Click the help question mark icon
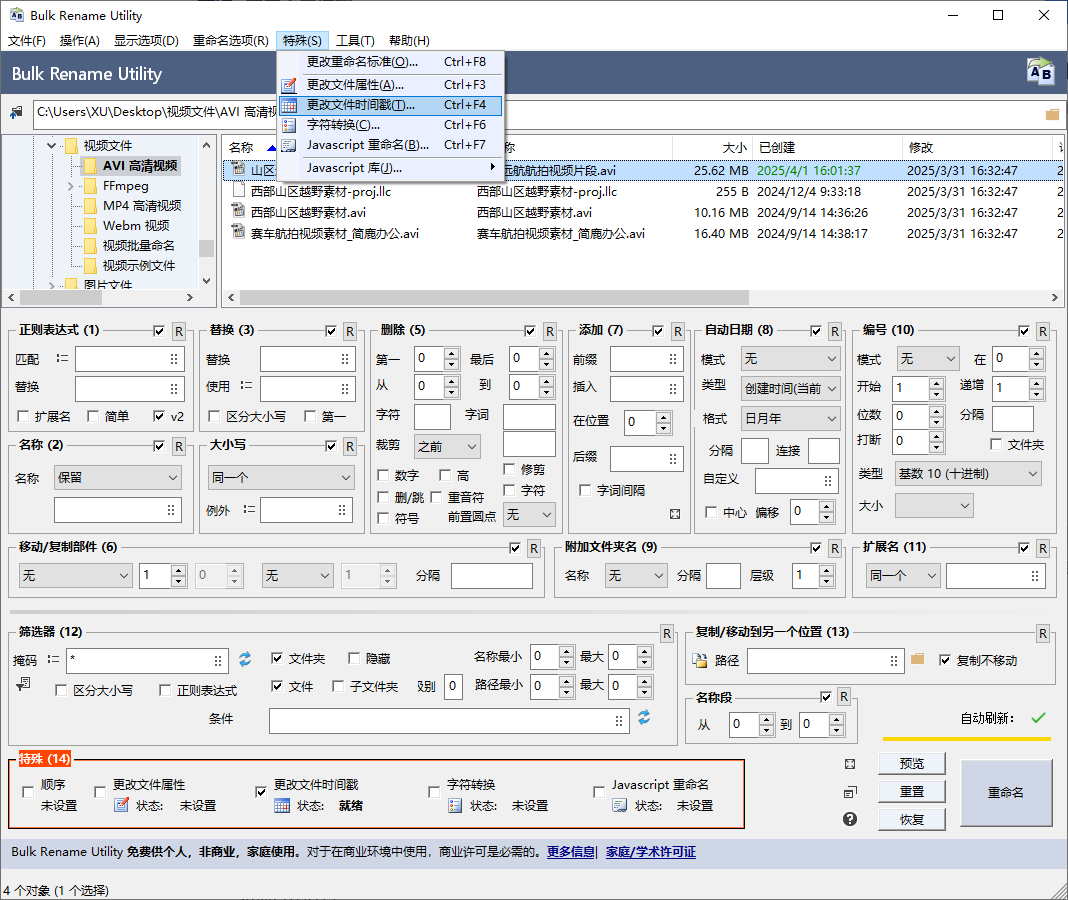This screenshot has width=1068, height=900. (850, 819)
